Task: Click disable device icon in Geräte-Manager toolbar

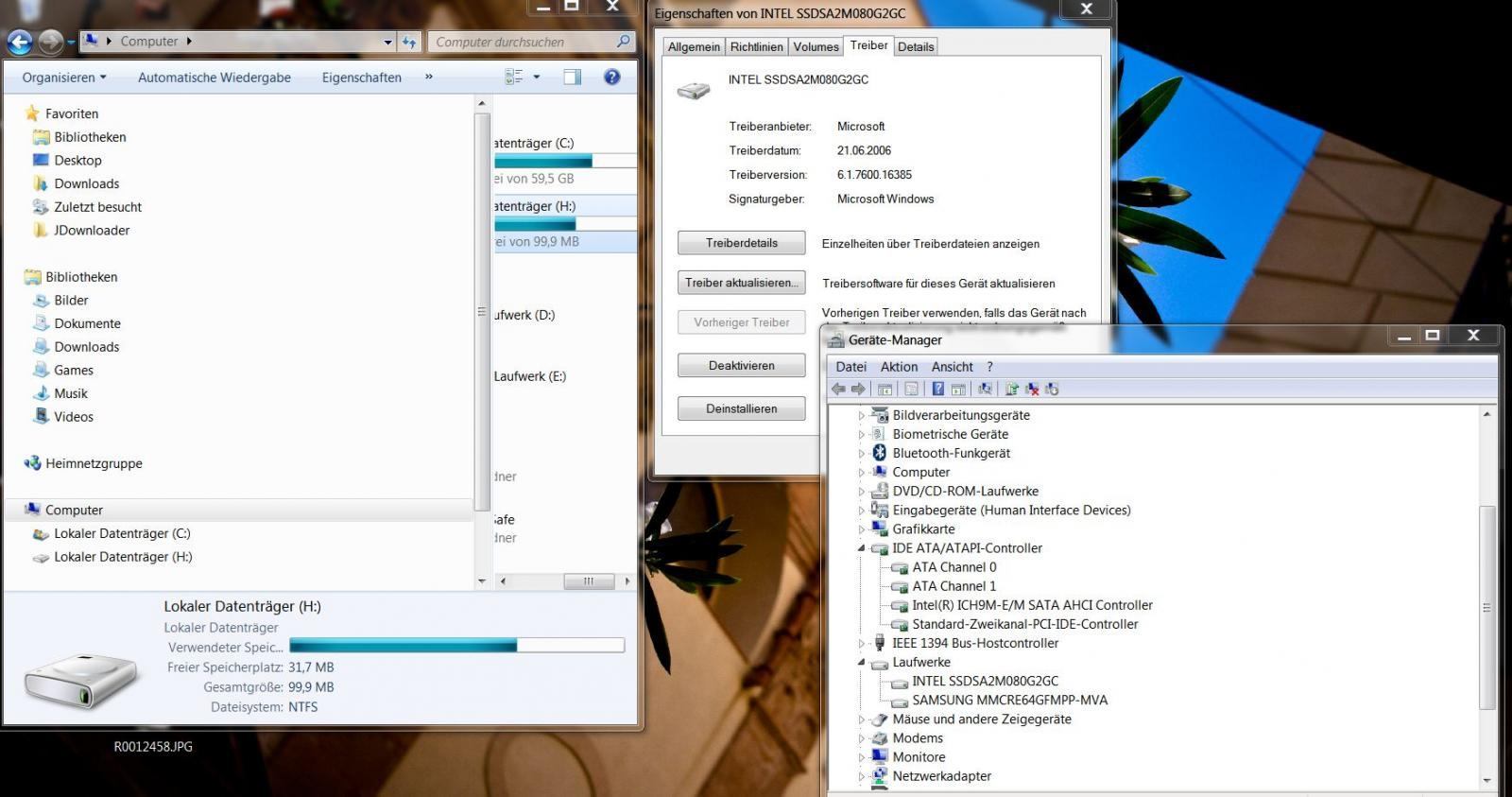Action: click(x=1052, y=389)
